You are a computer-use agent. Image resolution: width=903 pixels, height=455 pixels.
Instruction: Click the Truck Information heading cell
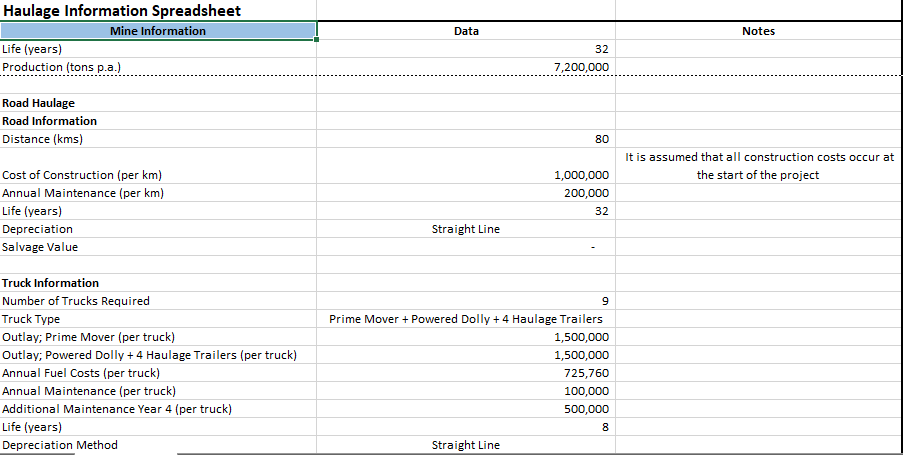tap(50, 283)
